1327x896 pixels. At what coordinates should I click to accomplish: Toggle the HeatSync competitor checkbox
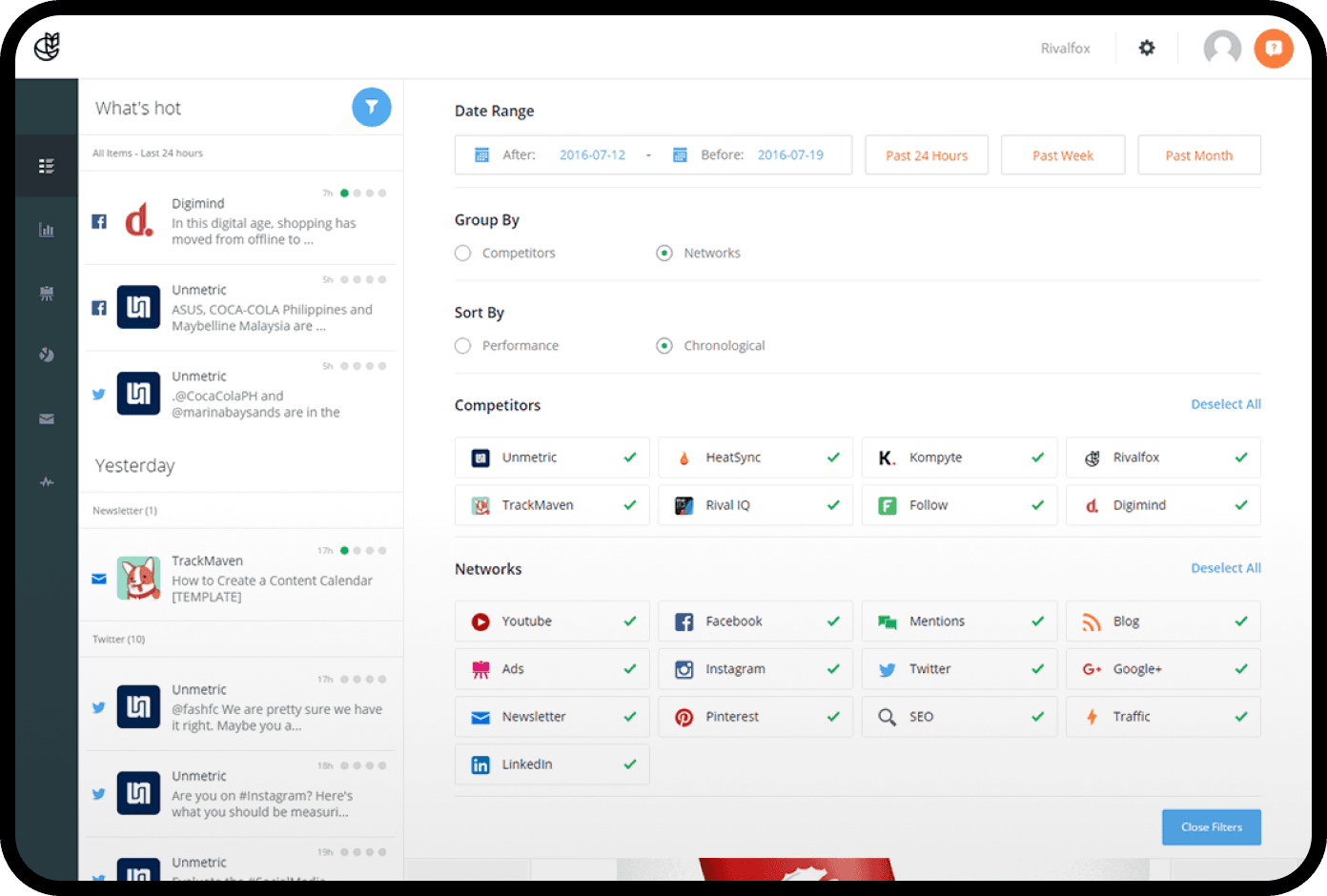coord(756,458)
